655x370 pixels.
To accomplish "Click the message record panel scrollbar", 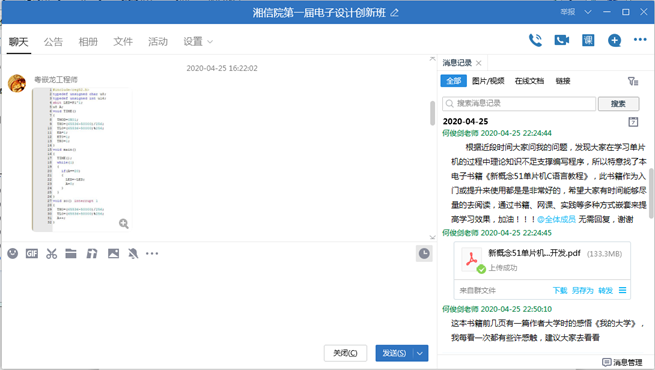I will pos(651,192).
